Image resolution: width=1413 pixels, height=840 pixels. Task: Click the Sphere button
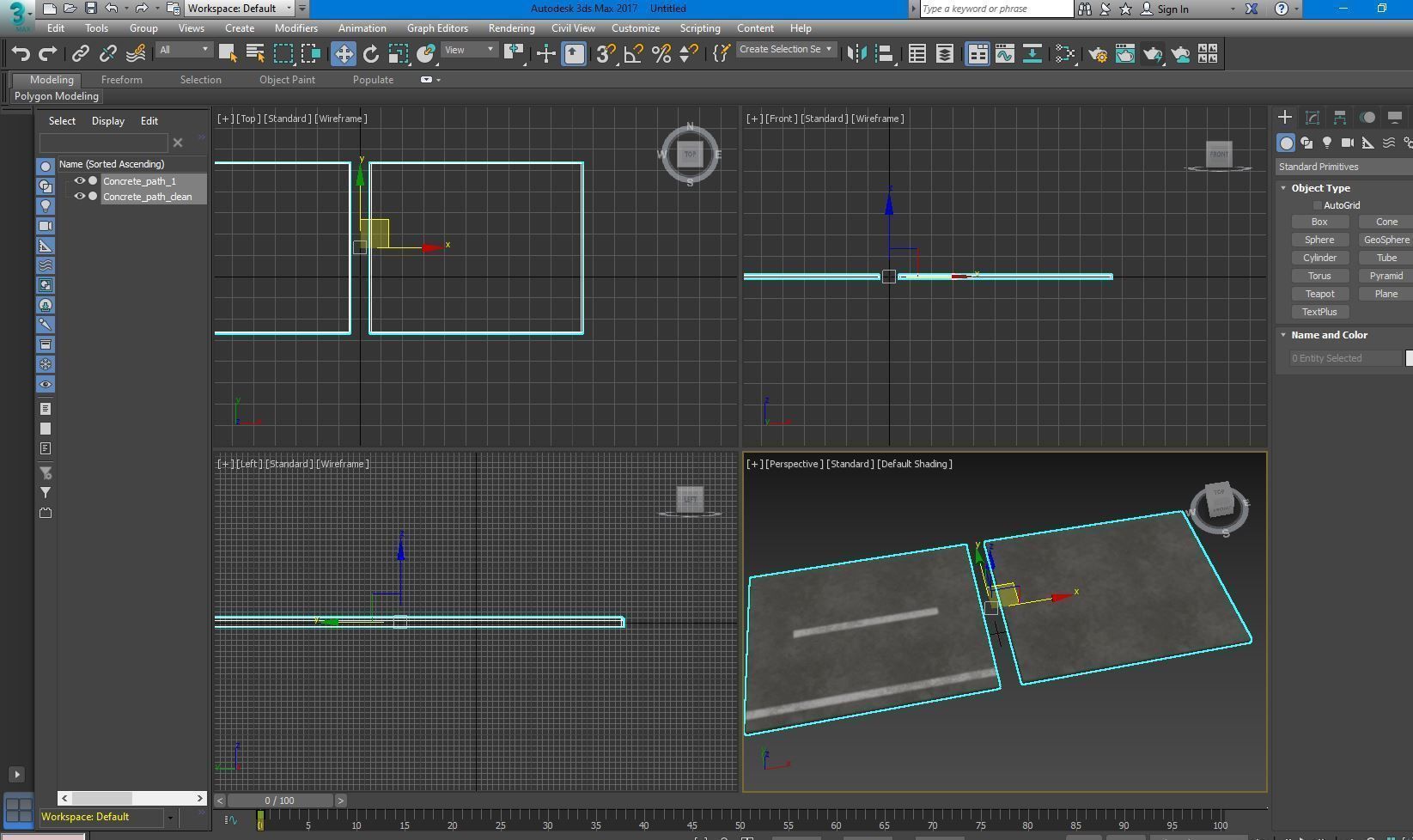1319,240
